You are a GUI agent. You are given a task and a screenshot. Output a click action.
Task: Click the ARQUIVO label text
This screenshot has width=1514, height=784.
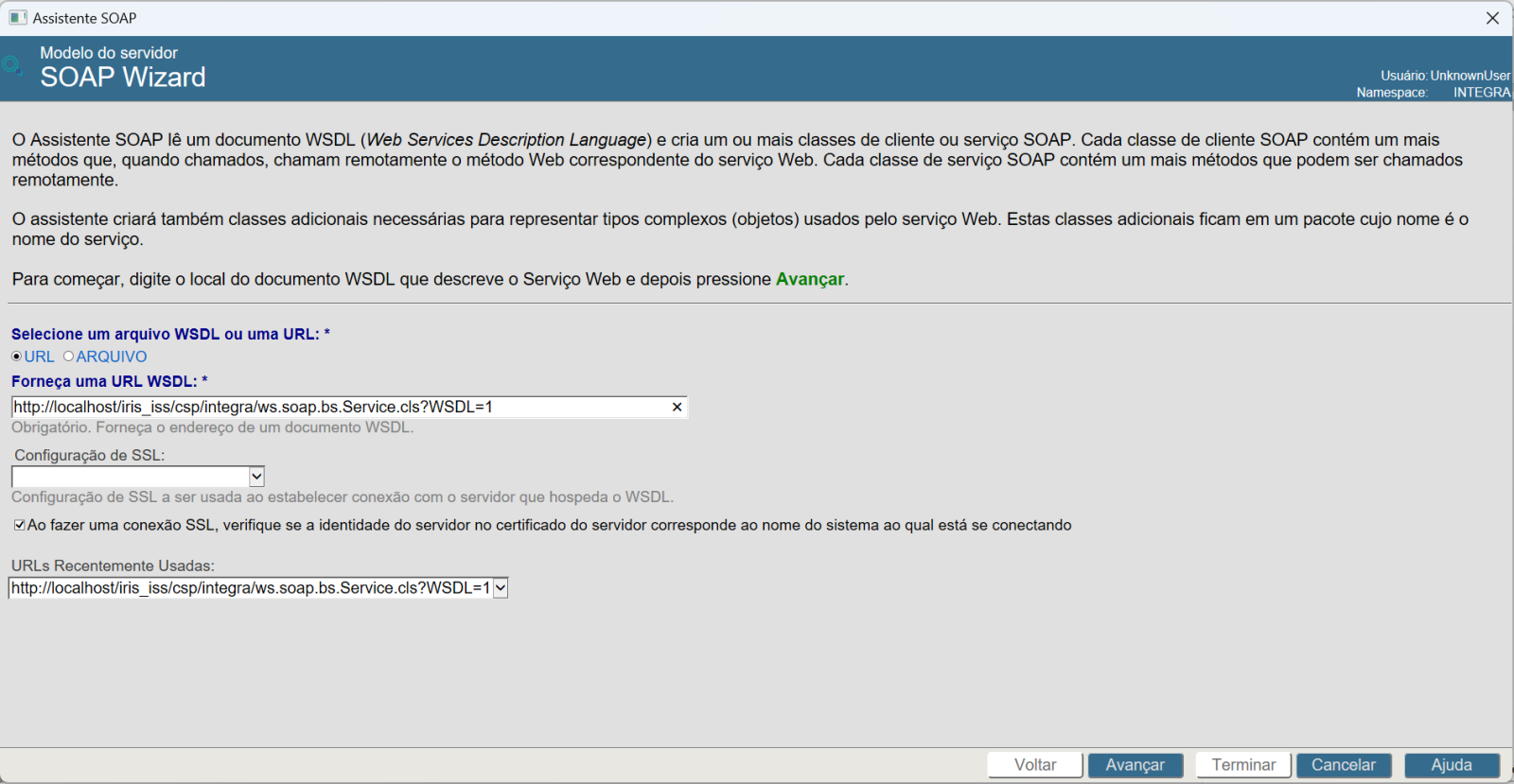[x=112, y=357]
